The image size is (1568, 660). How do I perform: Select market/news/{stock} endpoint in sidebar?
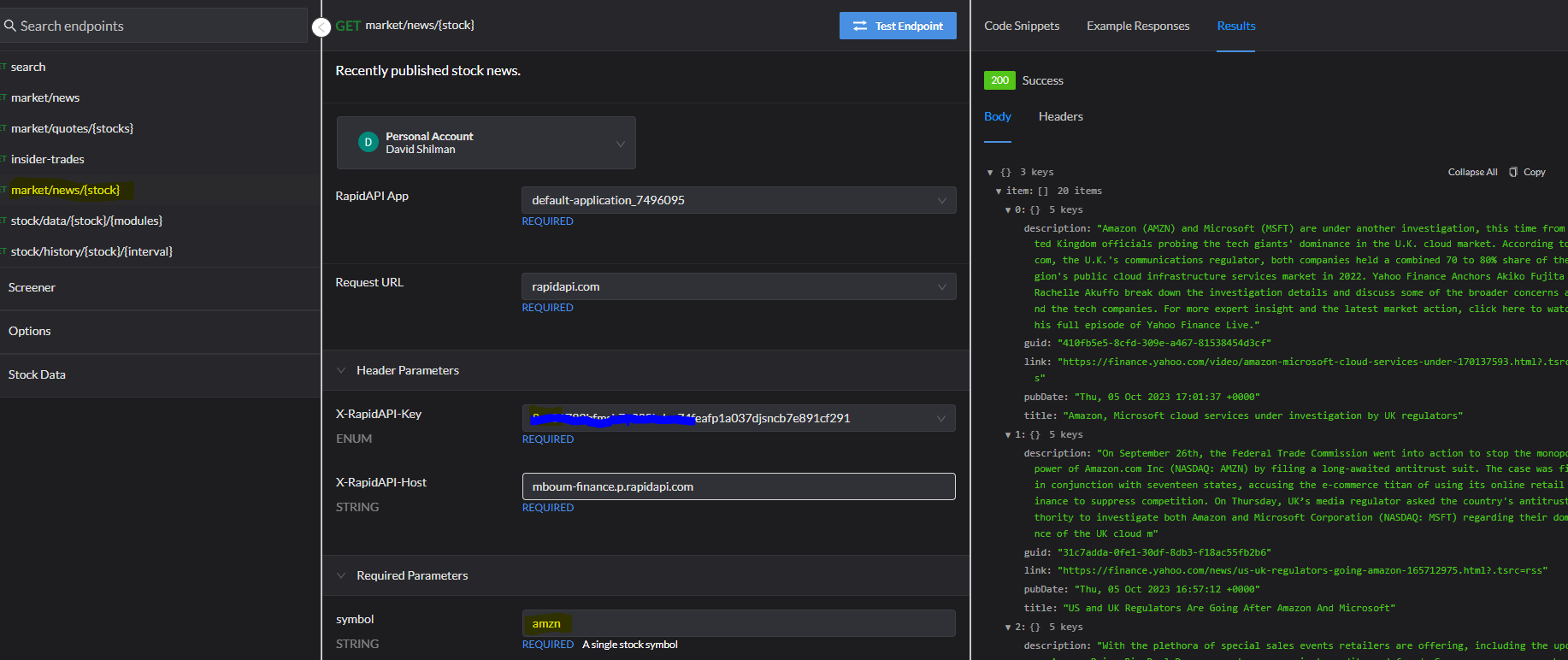coord(66,190)
